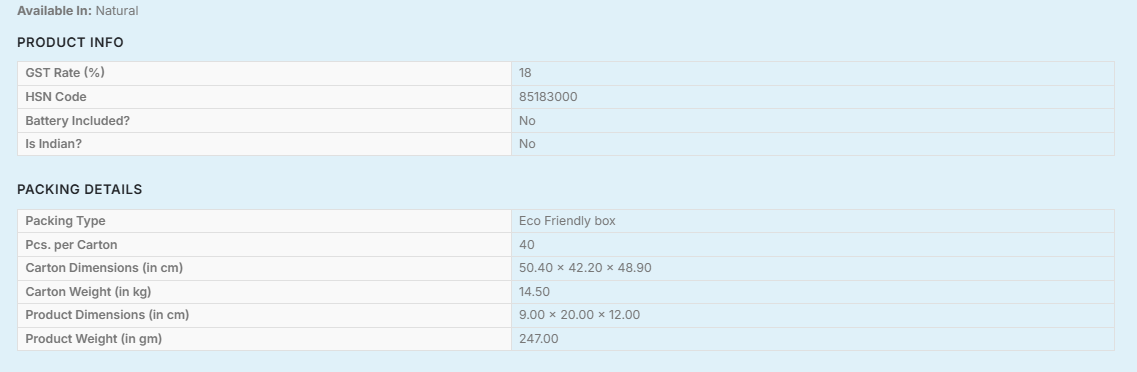Click the PACKING DETAILS heading
The image size is (1137, 372).
80,189
